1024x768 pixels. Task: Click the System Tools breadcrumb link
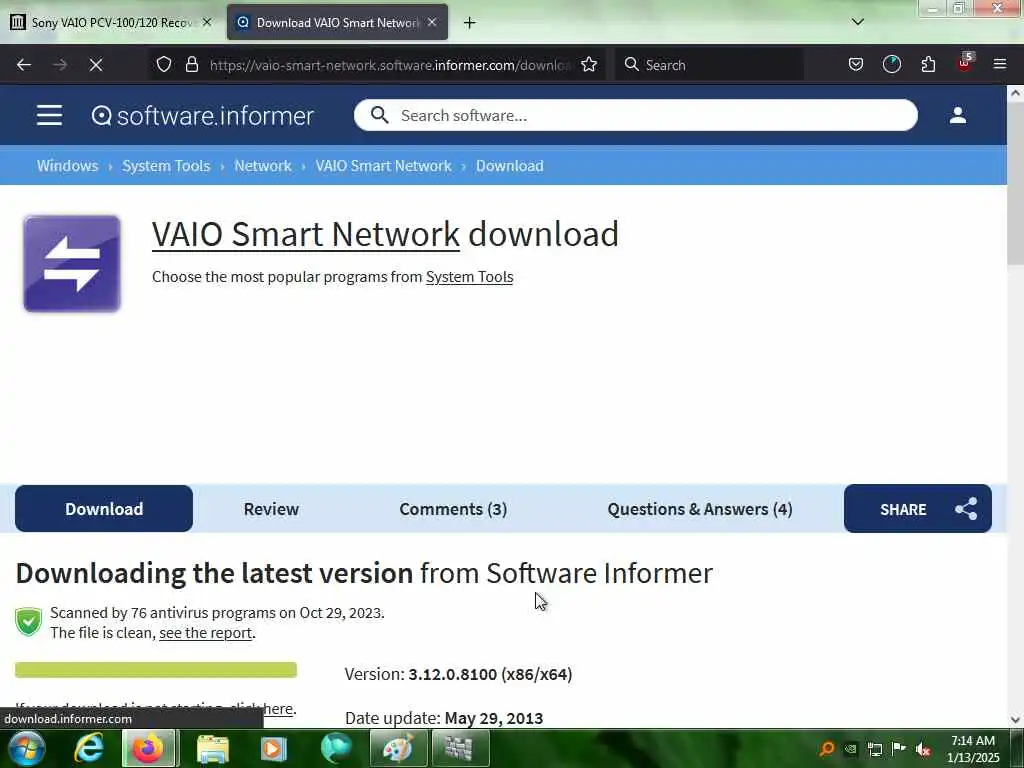coord(166,166)
